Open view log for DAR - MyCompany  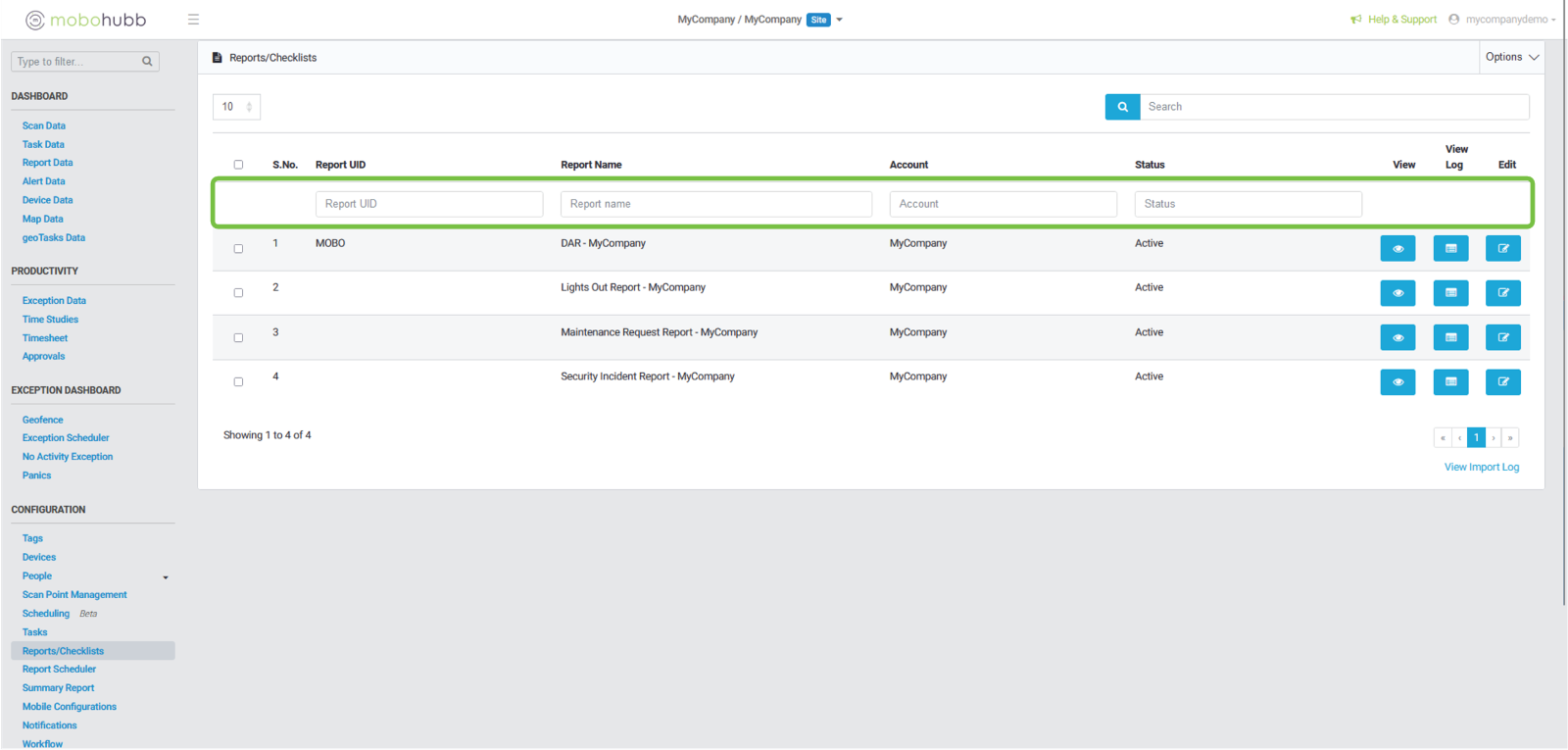[1449, 249]
